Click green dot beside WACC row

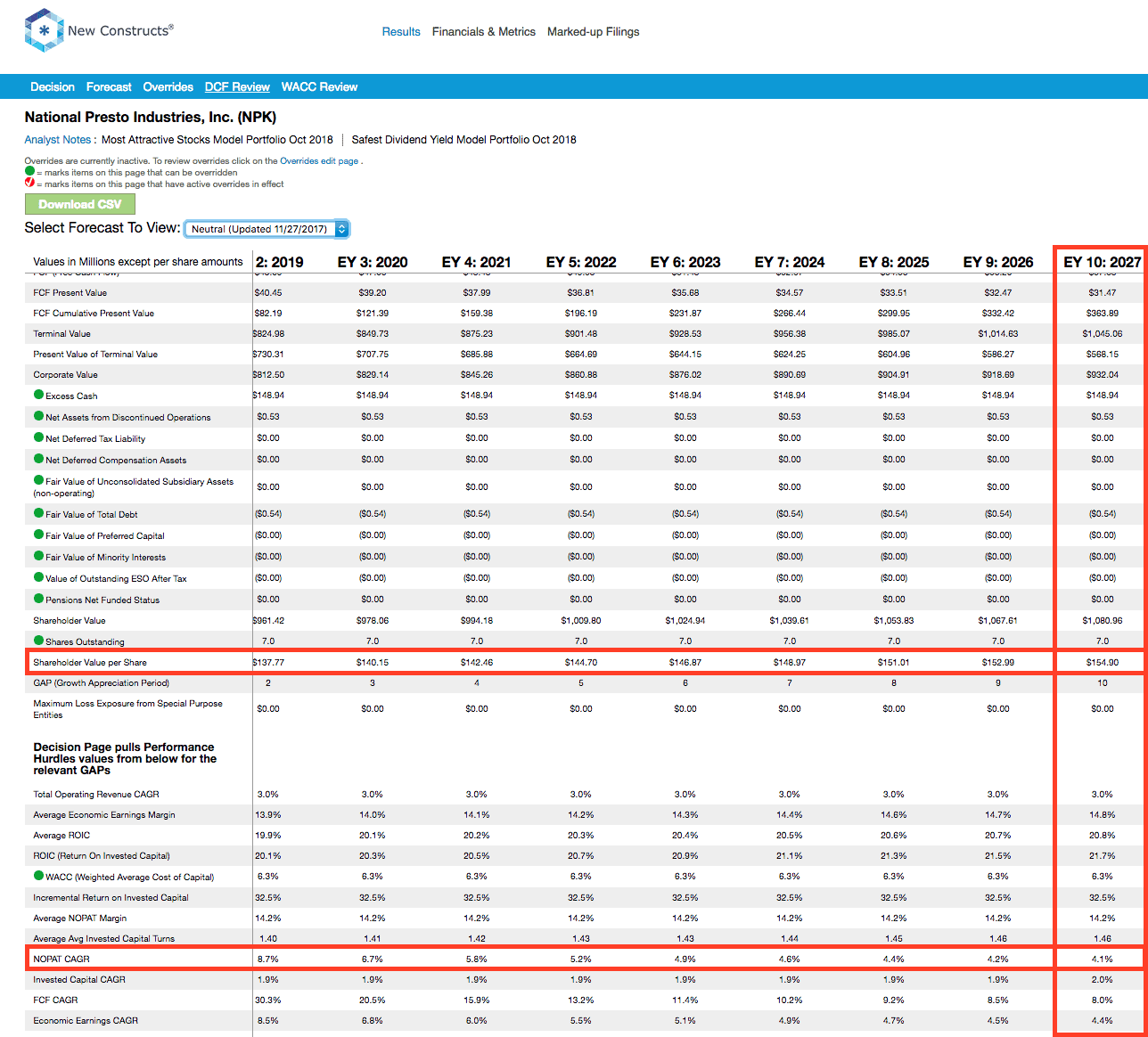(38, 876)
